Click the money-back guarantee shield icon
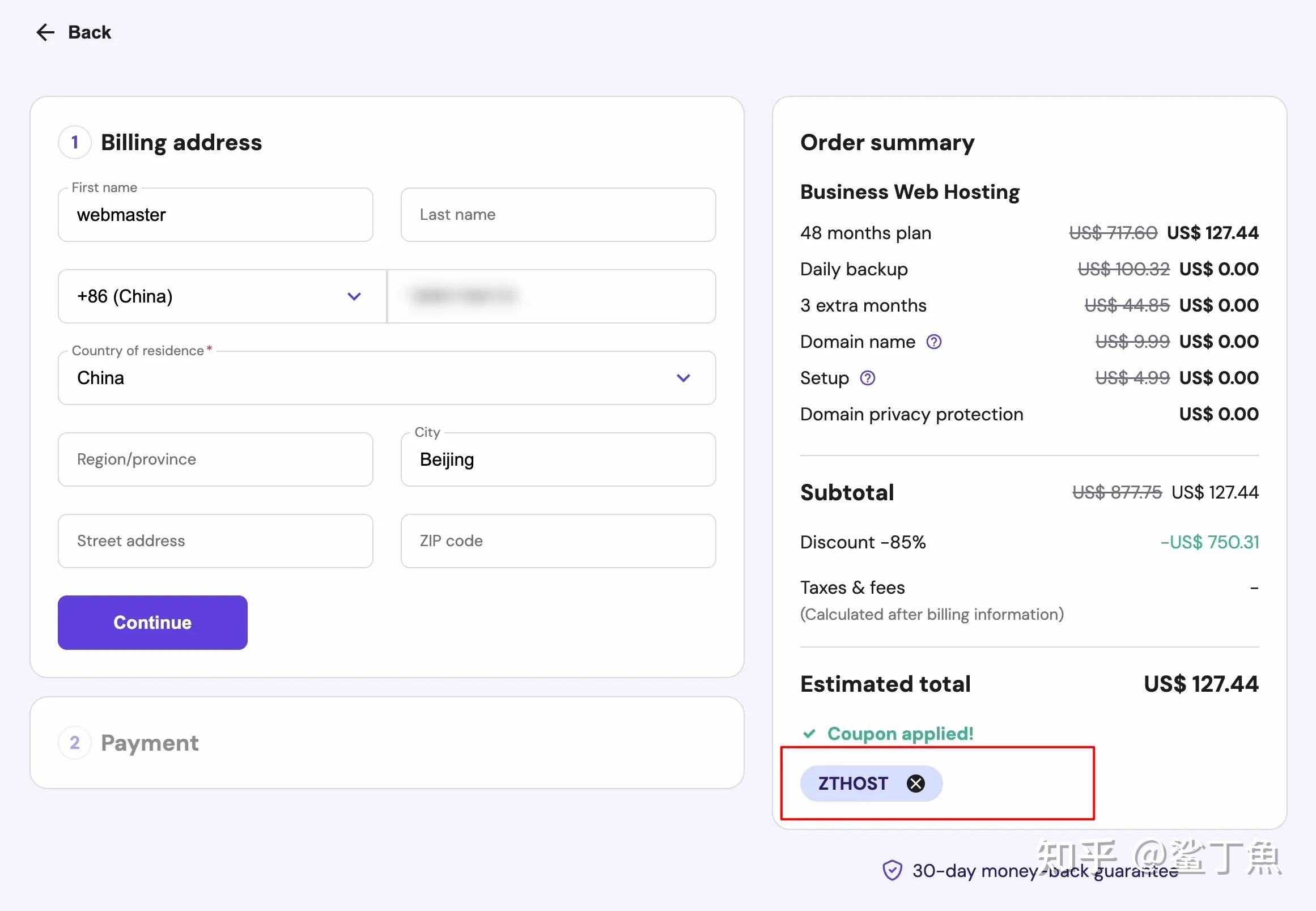1316x911 pixels. click(892, 870)
